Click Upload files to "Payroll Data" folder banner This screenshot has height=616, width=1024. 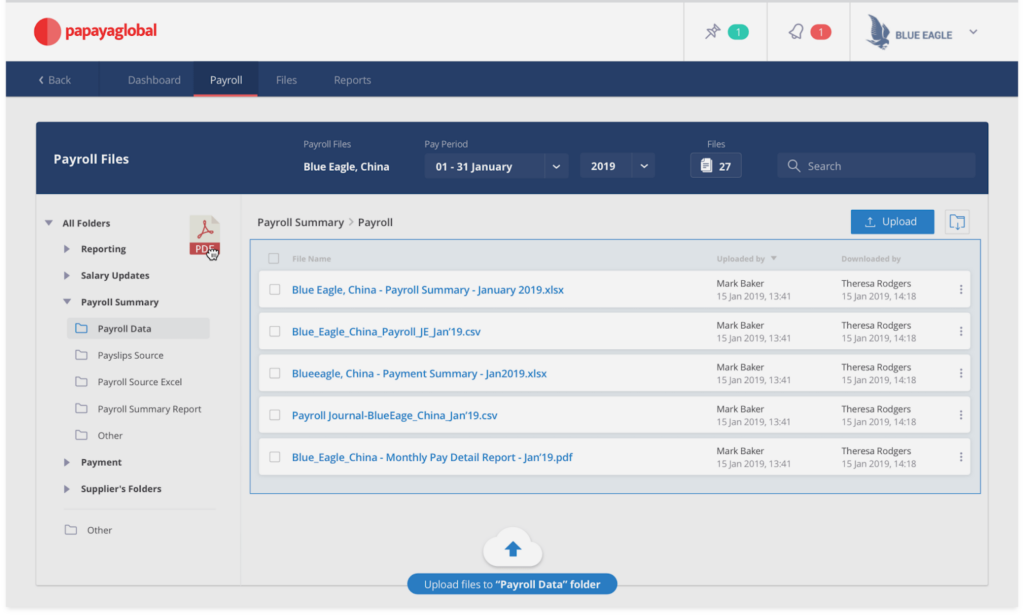(512, 584)
